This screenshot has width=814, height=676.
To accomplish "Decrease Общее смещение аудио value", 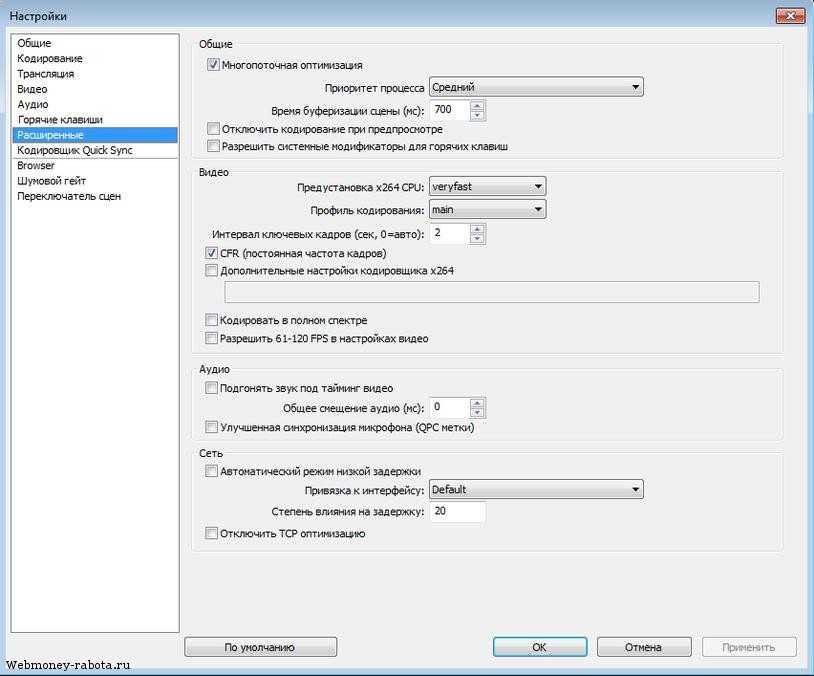I will pos(478,413).
